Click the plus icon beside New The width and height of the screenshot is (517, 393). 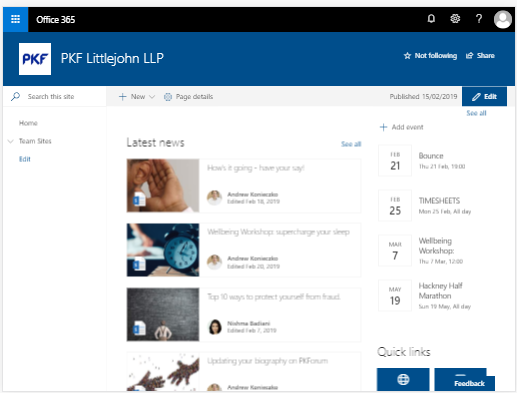123,97
